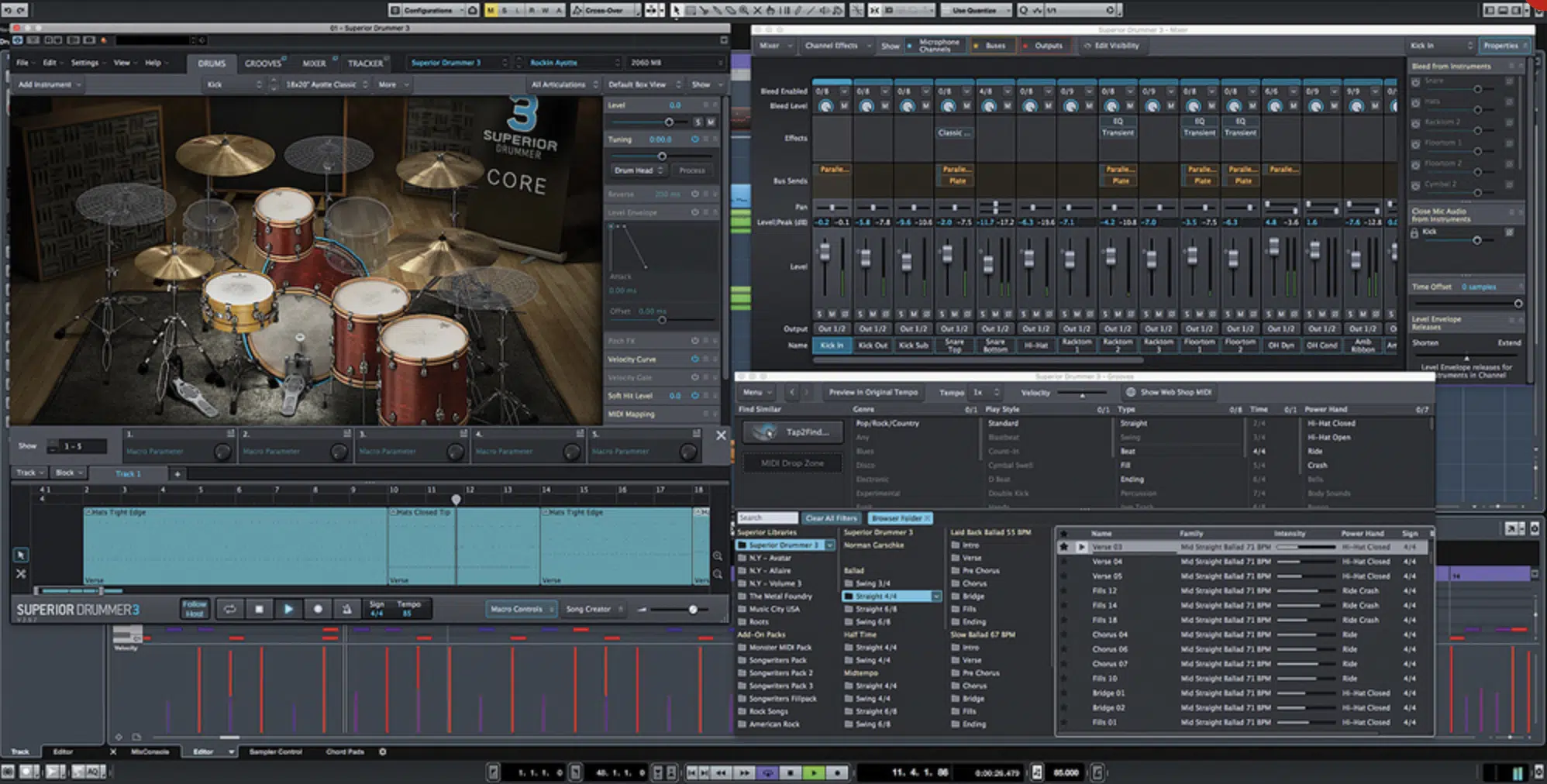Screen dimensions: 1547x784
Task: Toggle loop in Superior Drummer transport
Action: click(229, 609)
